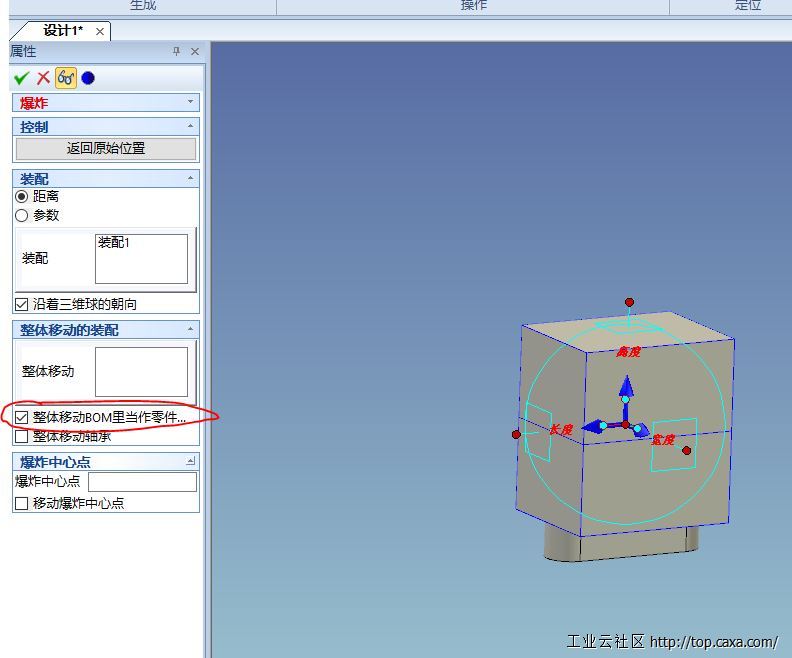
Task: Click the green checkmark confirm icon
Action: pyautogui.click(x=21, y=78)
